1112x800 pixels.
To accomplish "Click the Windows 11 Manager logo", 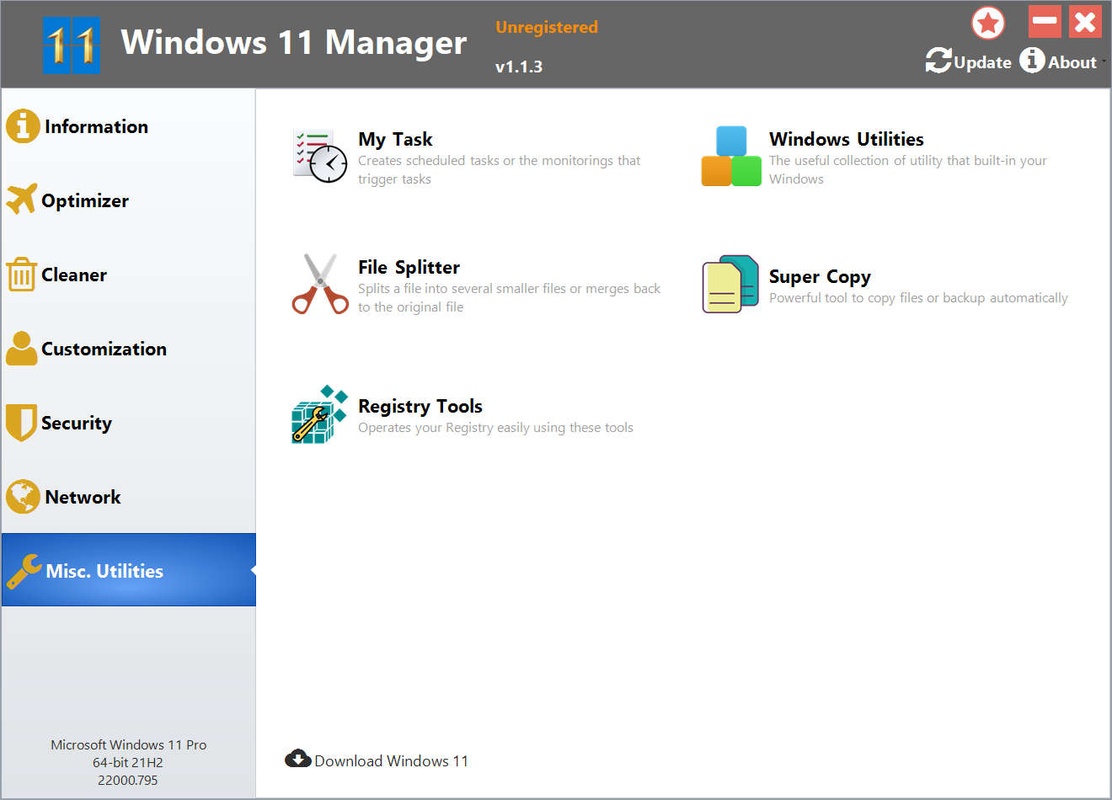I will pos(71,45).
